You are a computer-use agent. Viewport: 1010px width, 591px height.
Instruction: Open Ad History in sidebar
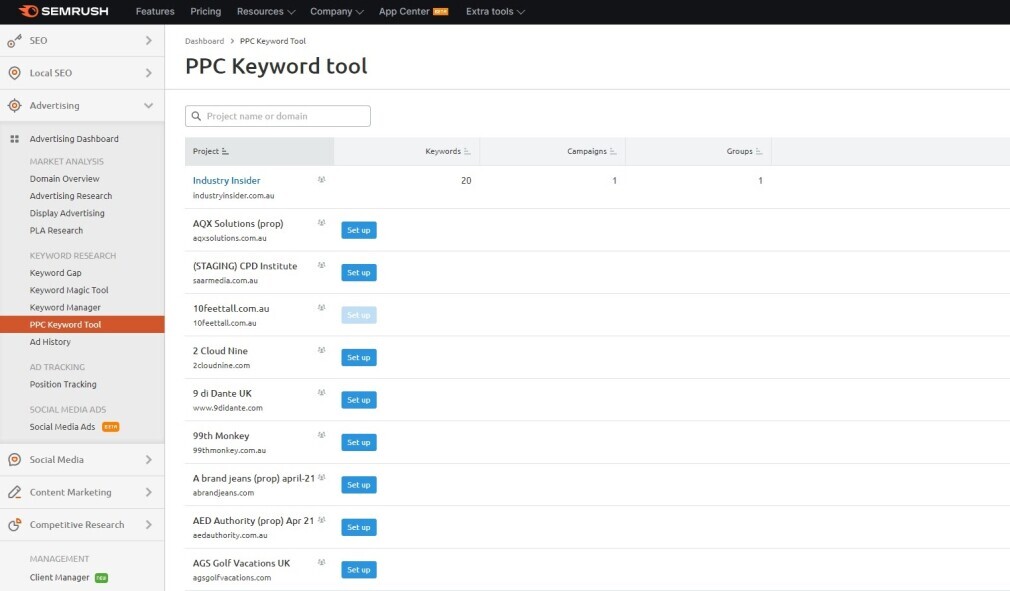(x=50, y=342)
